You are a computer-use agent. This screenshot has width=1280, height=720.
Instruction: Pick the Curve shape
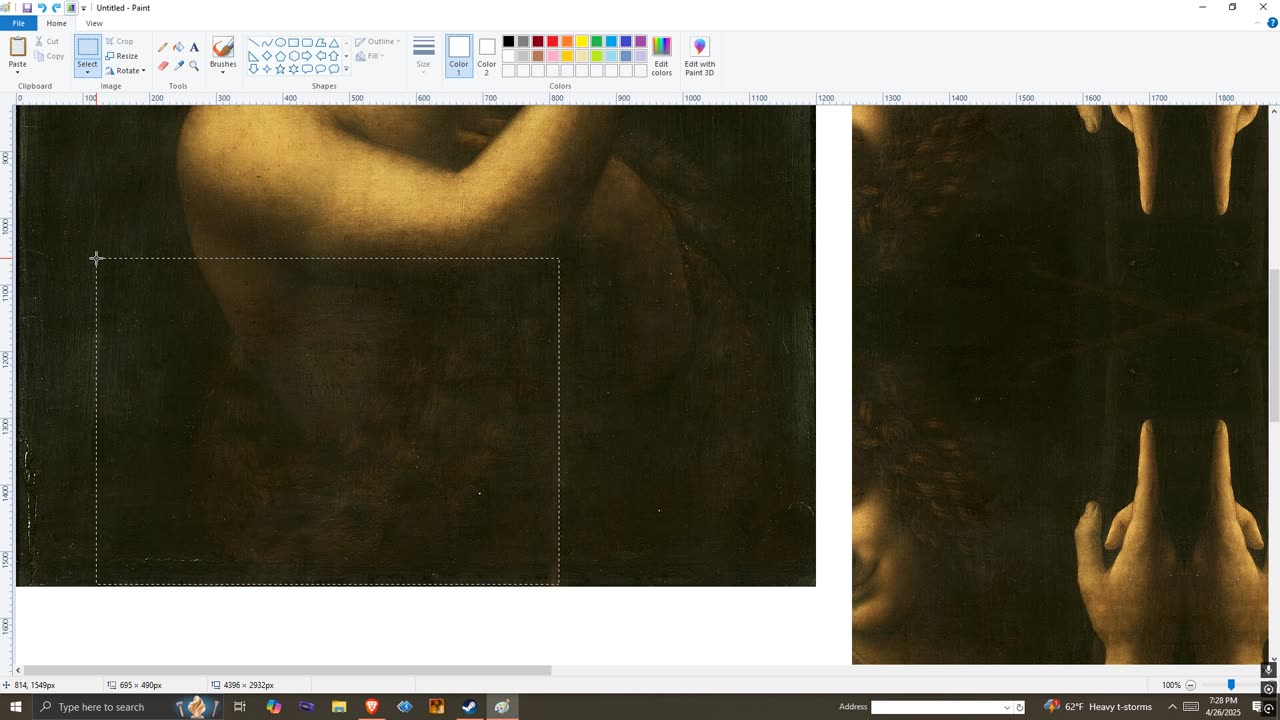tap(267, 43)
